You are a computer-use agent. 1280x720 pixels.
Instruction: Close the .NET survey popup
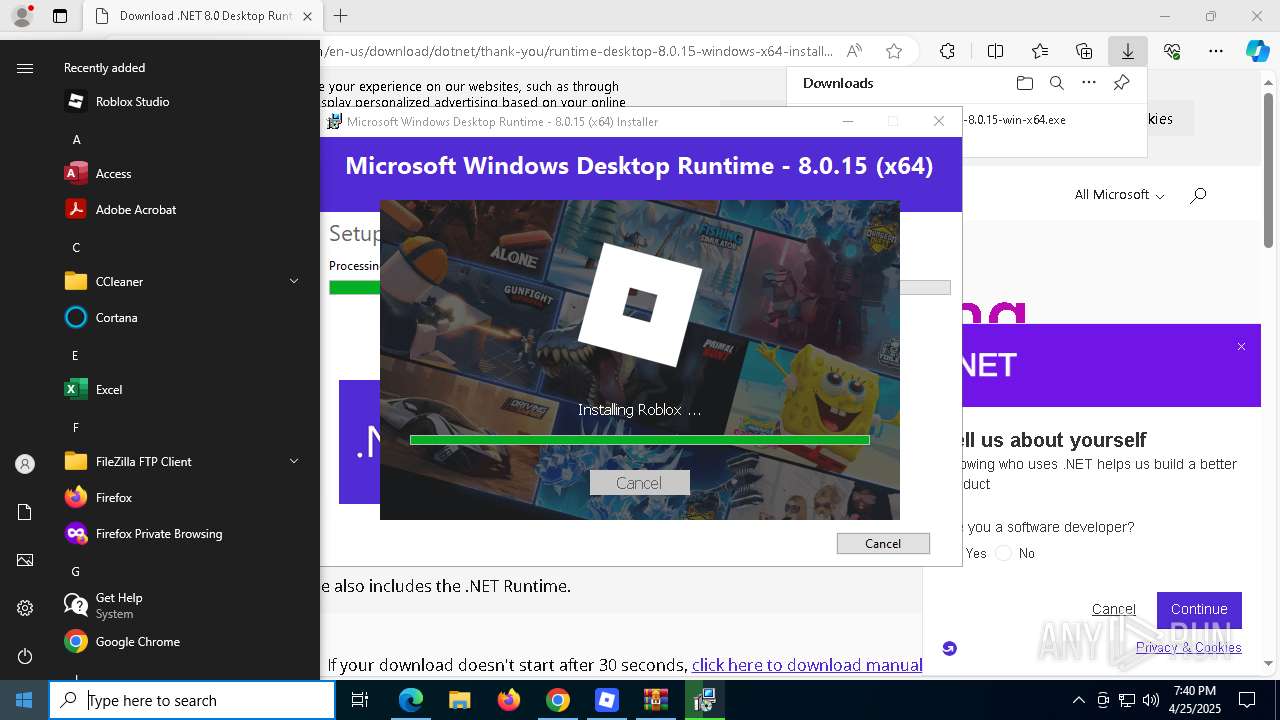(1241, 347)
